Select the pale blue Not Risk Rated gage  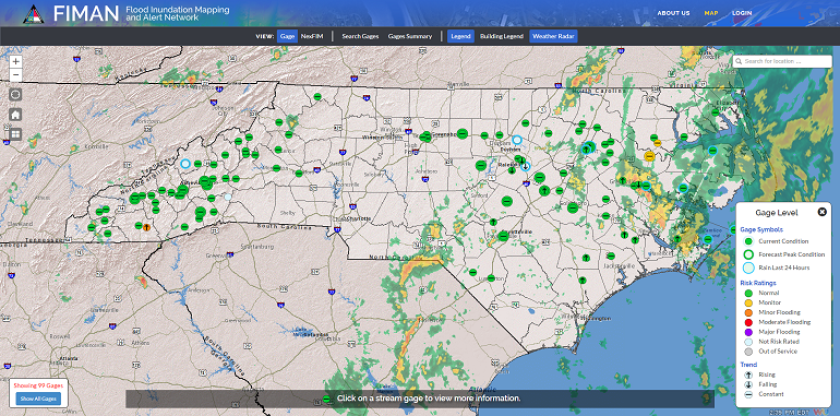(x=228, y=196)
